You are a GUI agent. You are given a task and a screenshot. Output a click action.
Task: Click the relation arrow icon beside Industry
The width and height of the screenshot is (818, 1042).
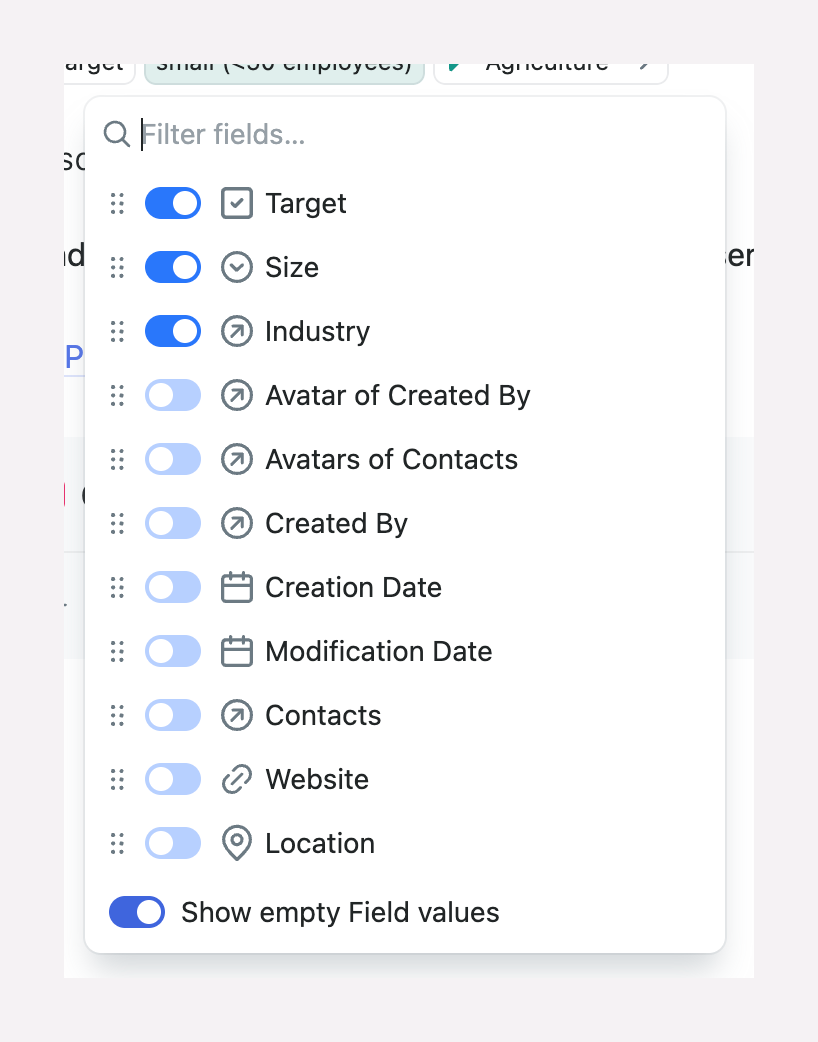click(237, 331)
